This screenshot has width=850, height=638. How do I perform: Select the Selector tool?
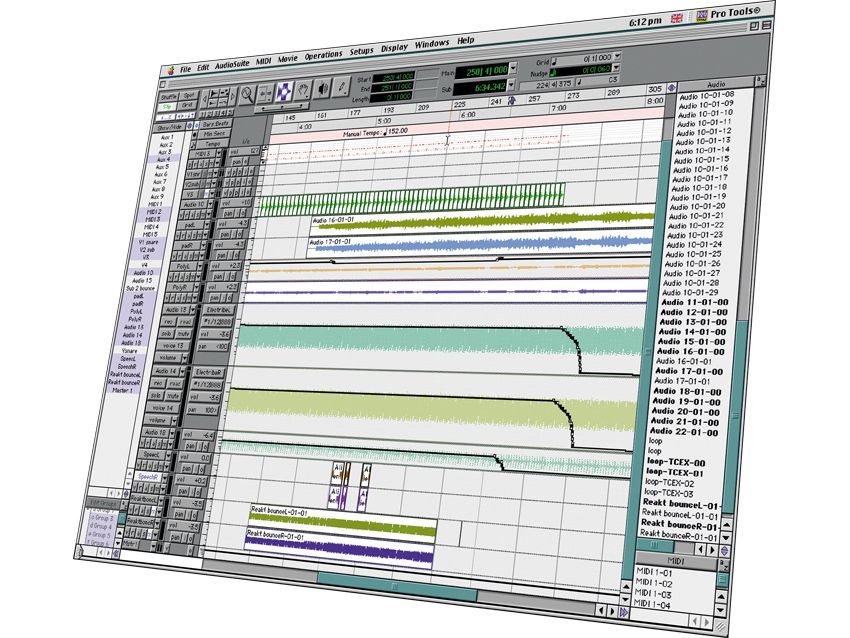click(x=284, y=90)
